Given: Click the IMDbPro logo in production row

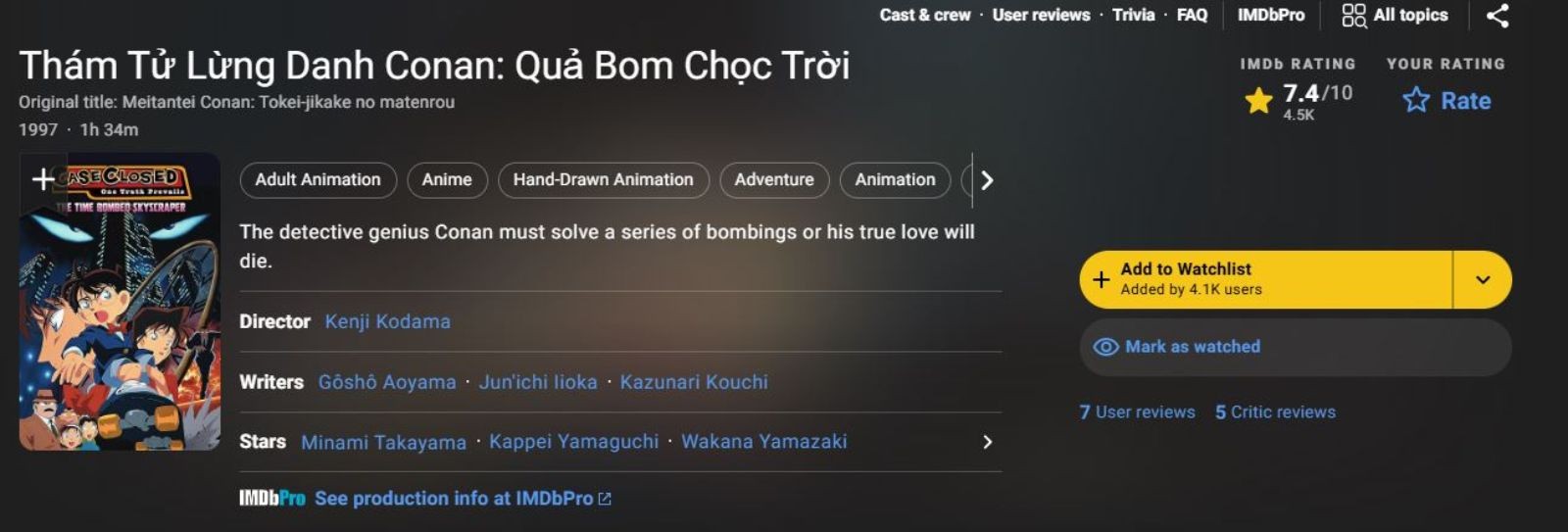Looking at the screenshot, I should tap(271, 499).
